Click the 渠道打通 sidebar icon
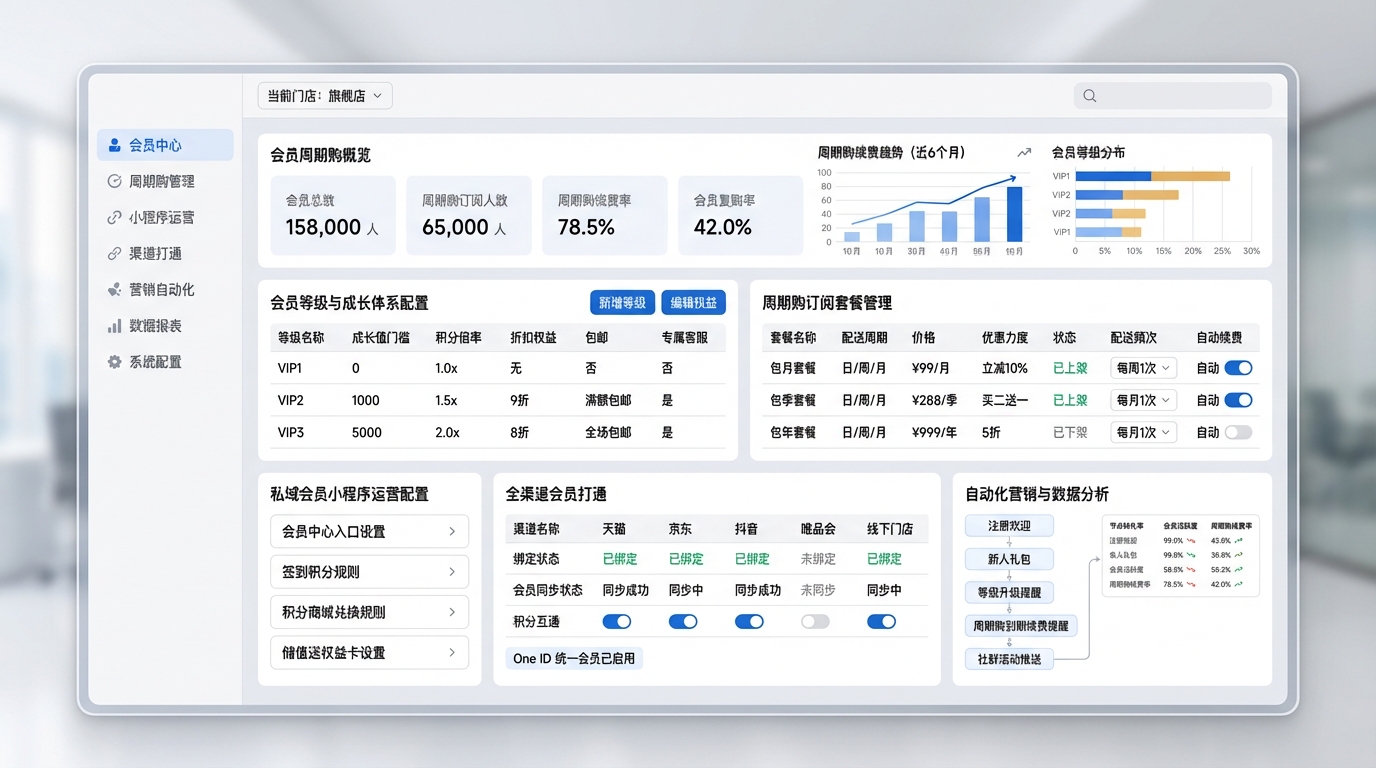This screenshot has height=768, width=1376. point(114,254)
